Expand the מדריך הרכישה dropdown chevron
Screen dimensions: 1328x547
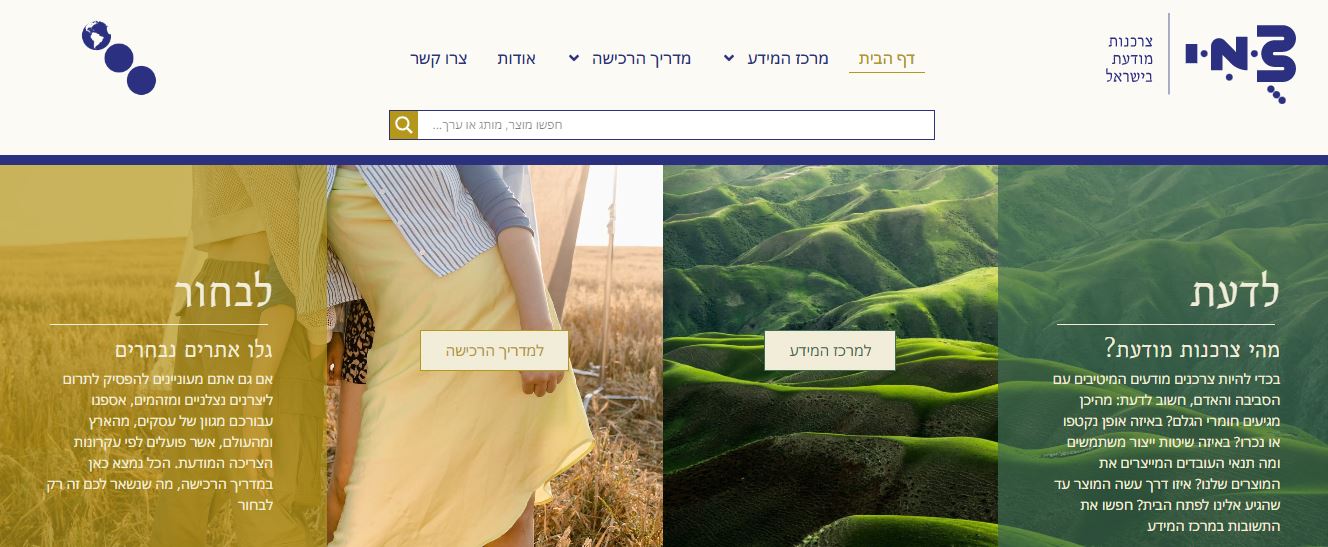click(x=574, y=58)
